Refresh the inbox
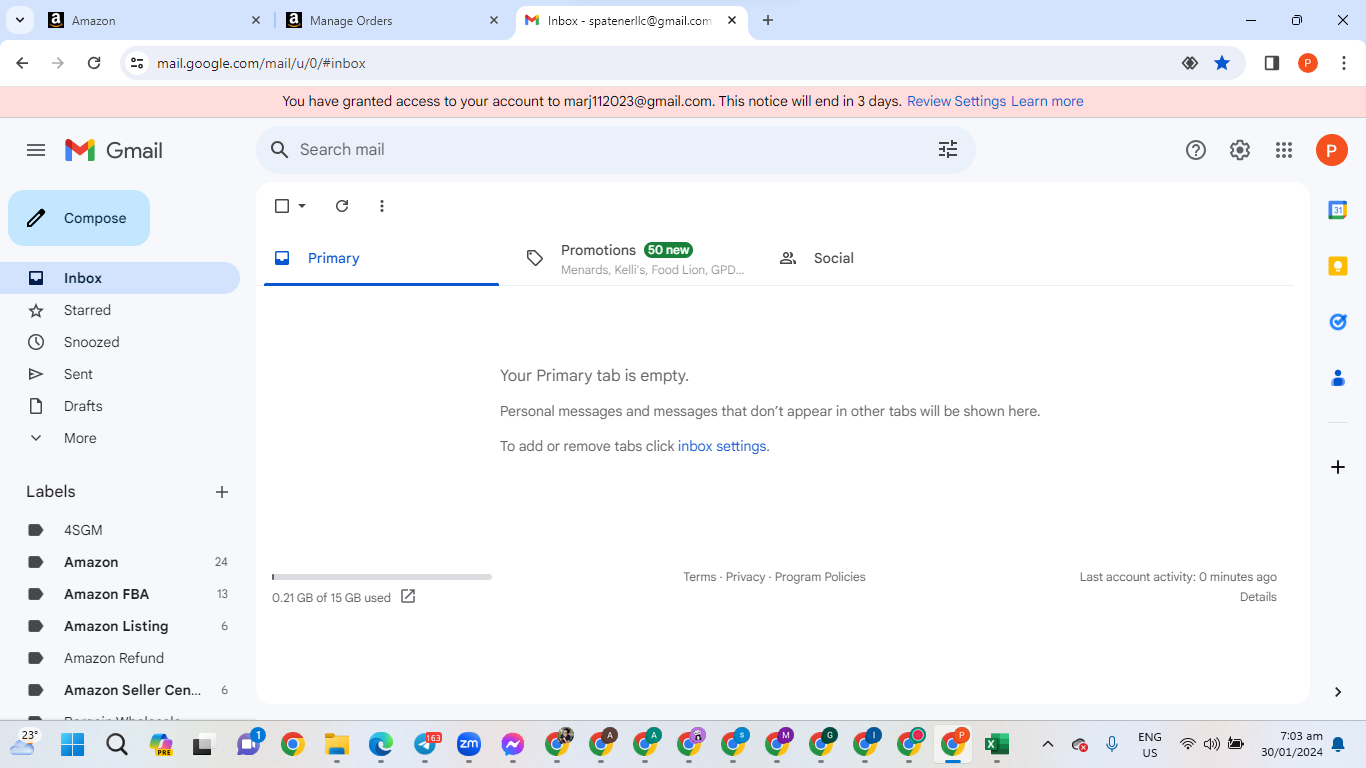The height and width of the screenshot is (768, 1366). pyautogui.click(x=342, y=206)
